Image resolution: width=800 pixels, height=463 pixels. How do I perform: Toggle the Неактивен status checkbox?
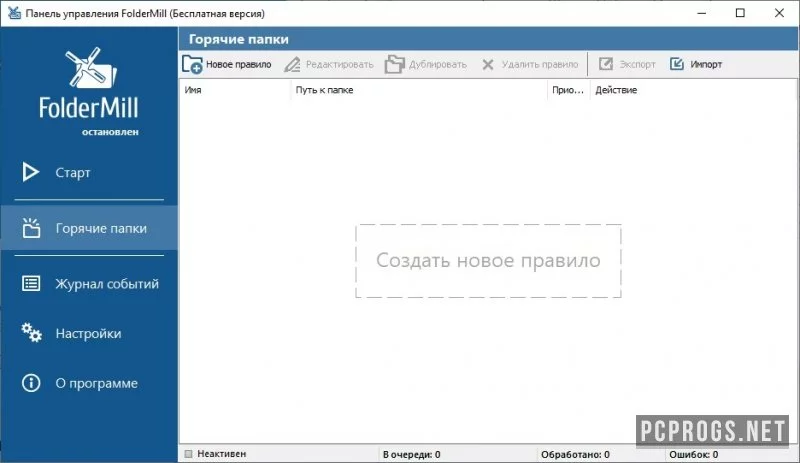pos(188,454)
